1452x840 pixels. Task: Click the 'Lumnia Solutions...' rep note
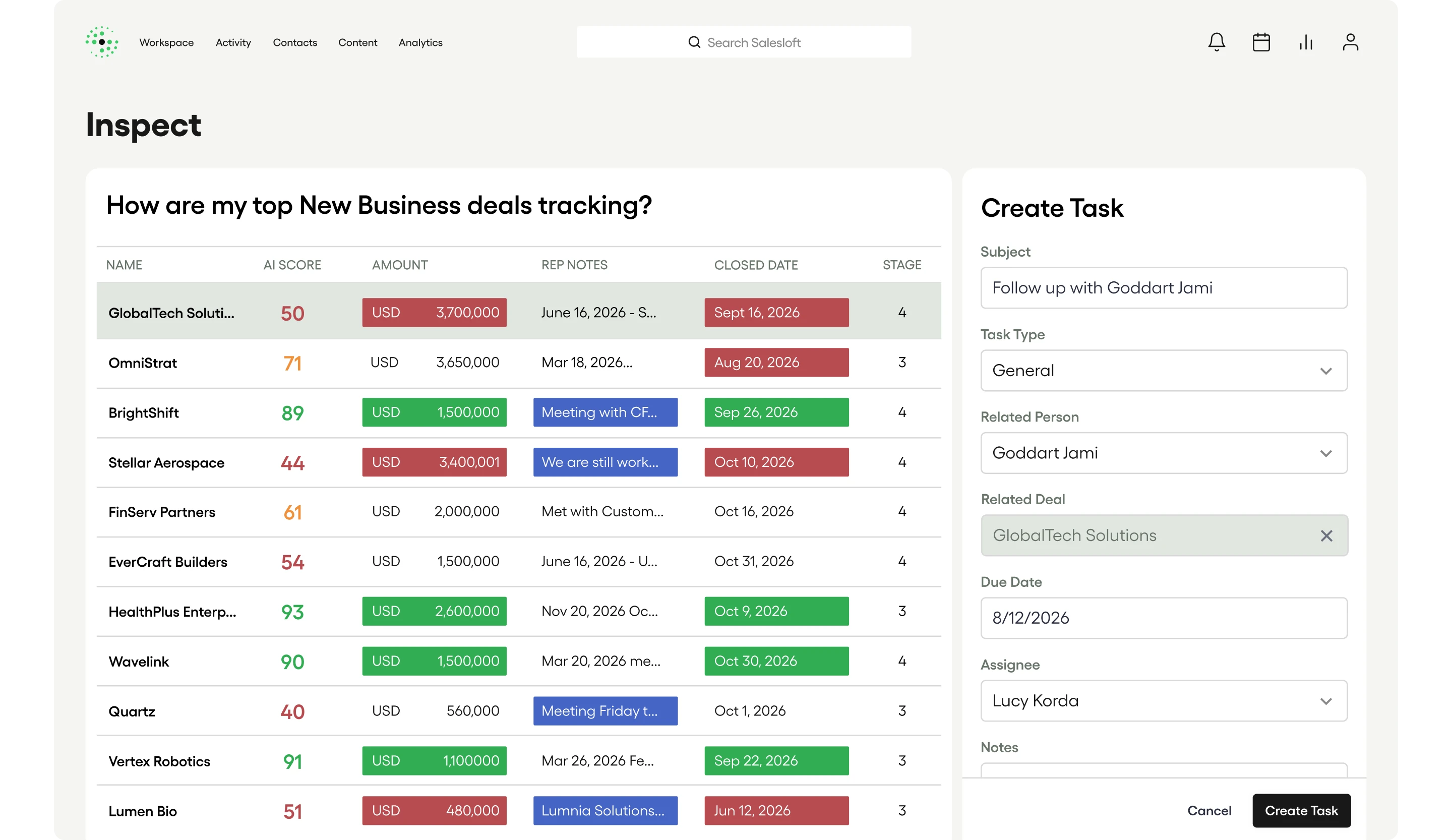point(605,810)
